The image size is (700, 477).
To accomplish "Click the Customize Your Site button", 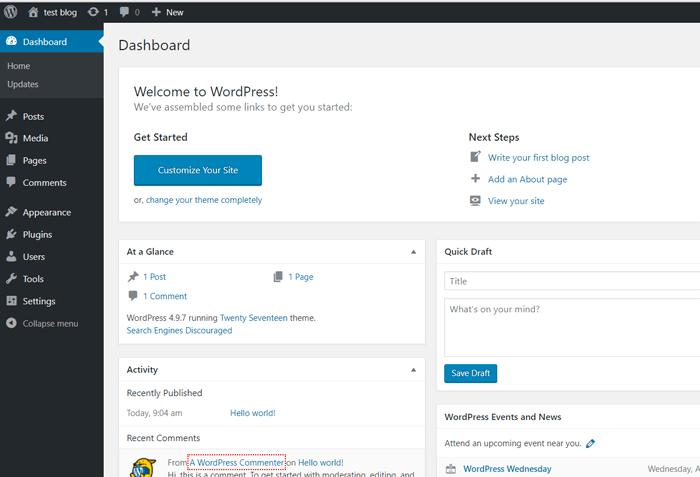I will pyautogui.click(x=198, y=170).
